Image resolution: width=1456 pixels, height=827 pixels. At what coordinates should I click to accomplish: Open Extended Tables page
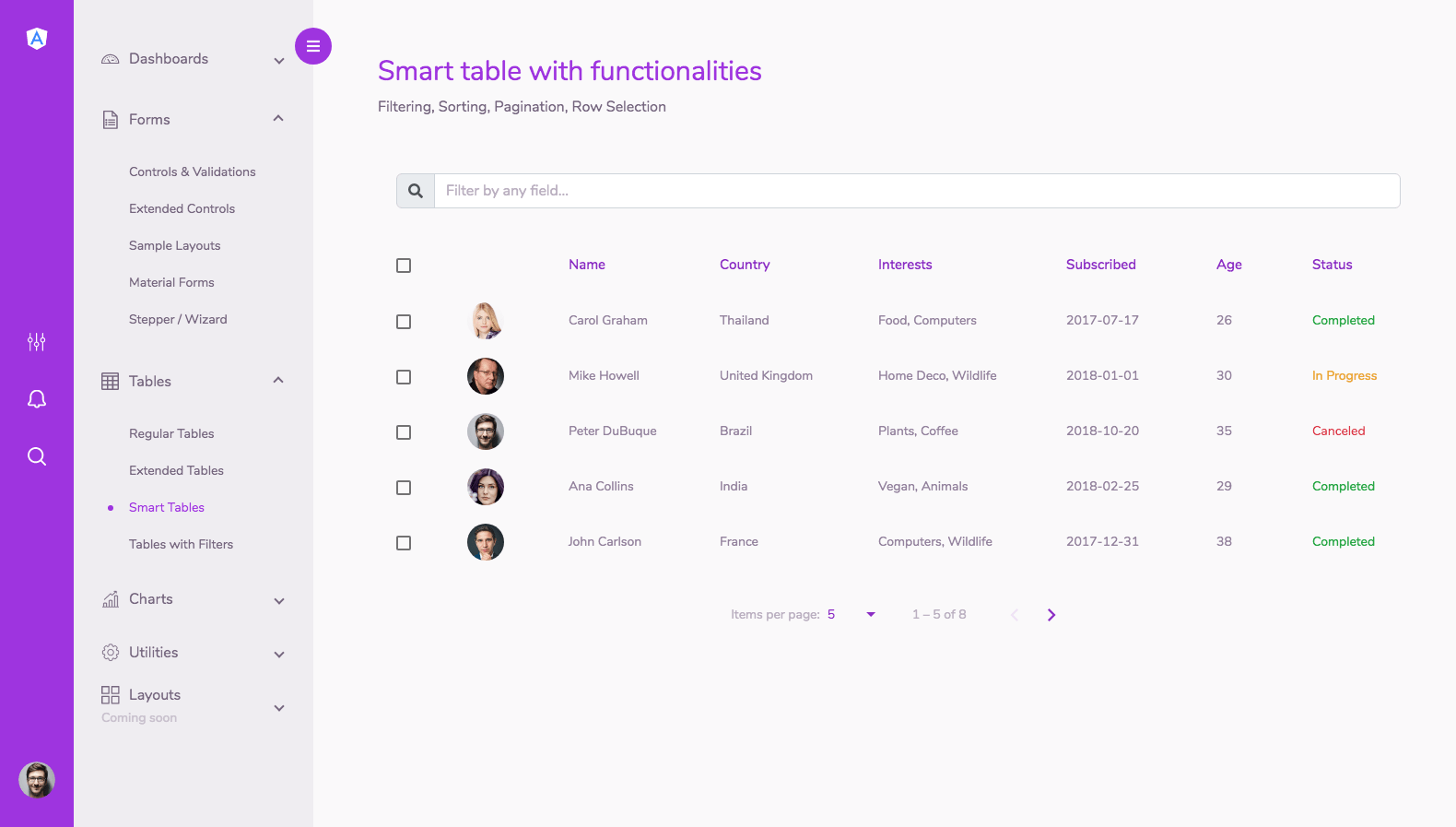coord(177,470)
